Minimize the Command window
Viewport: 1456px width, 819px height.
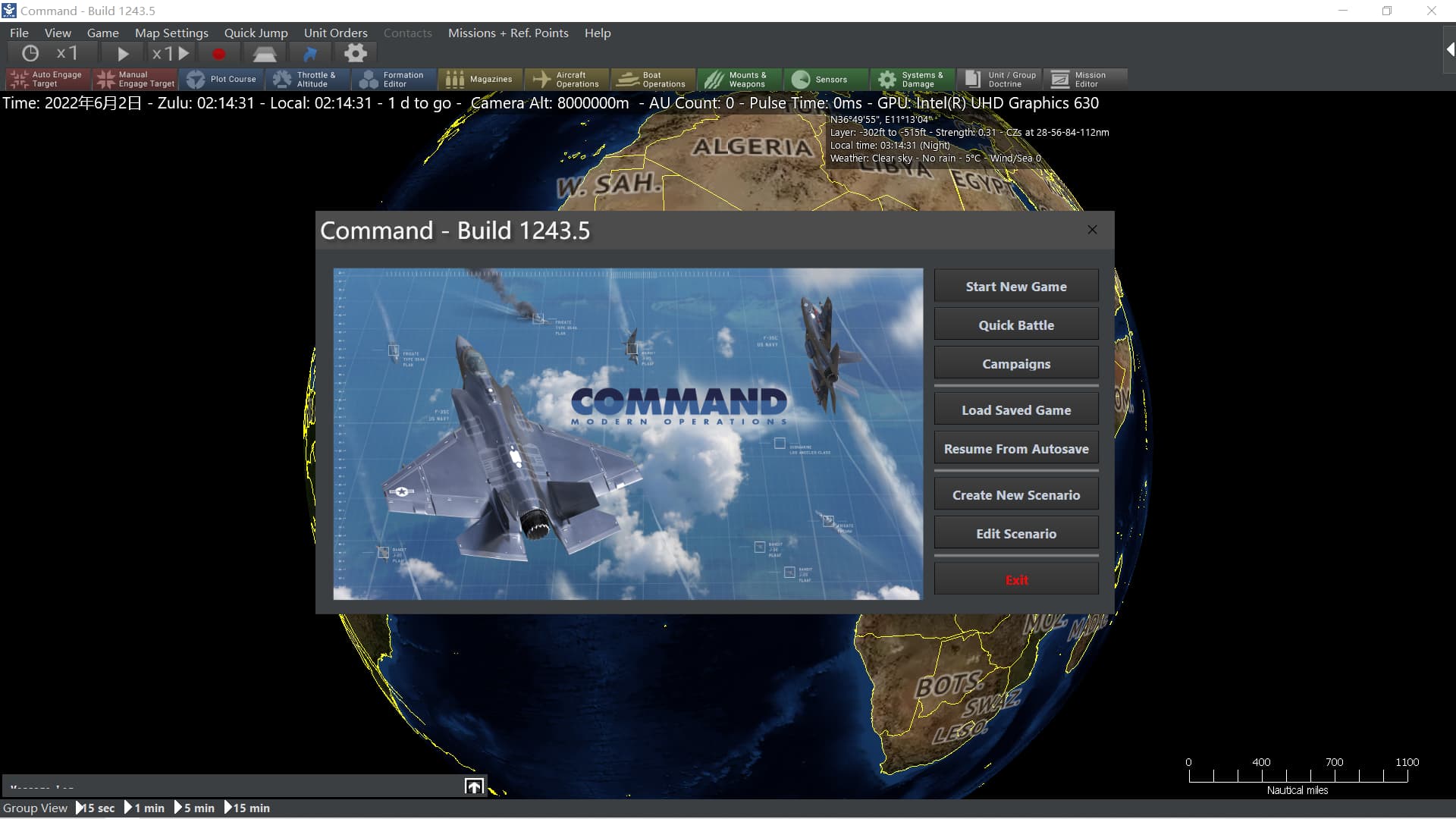click(1343, 11)
